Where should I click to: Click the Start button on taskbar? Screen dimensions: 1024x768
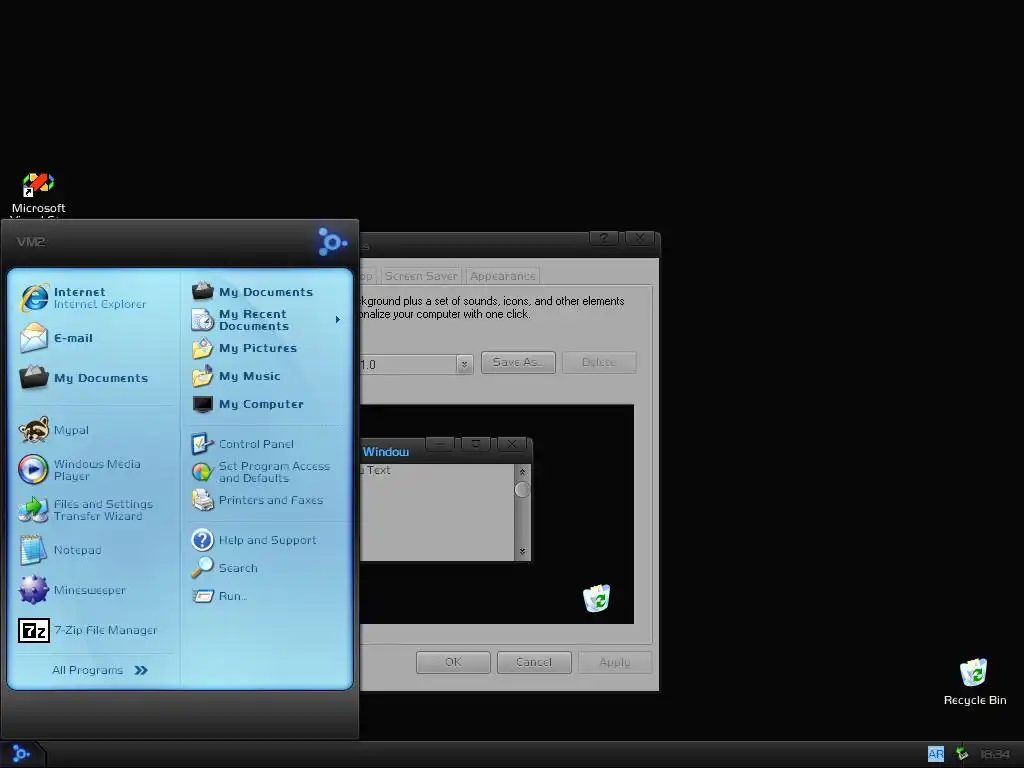(x=20, y=754)
